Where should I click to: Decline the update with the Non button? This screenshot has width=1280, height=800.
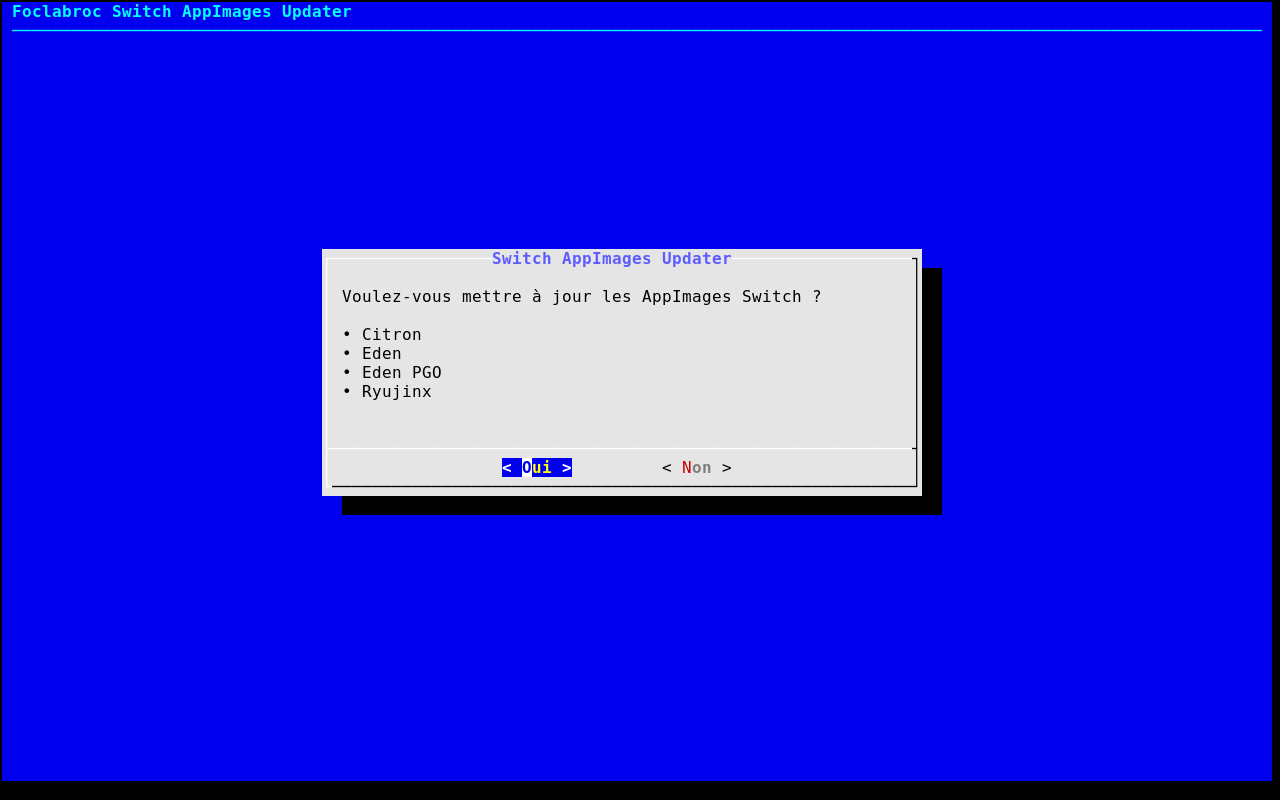coord(697,468)
